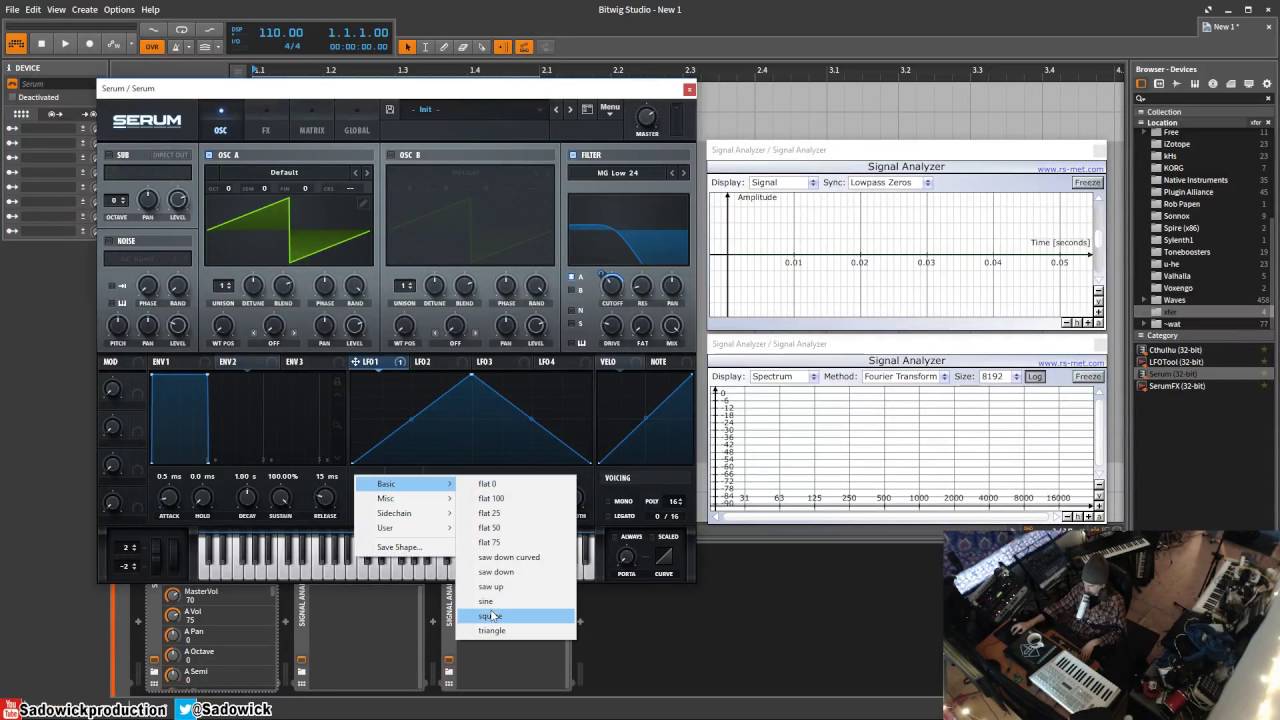Select the Eraser tool
This screenshot has width=1280, height=720.
point(463,47)
